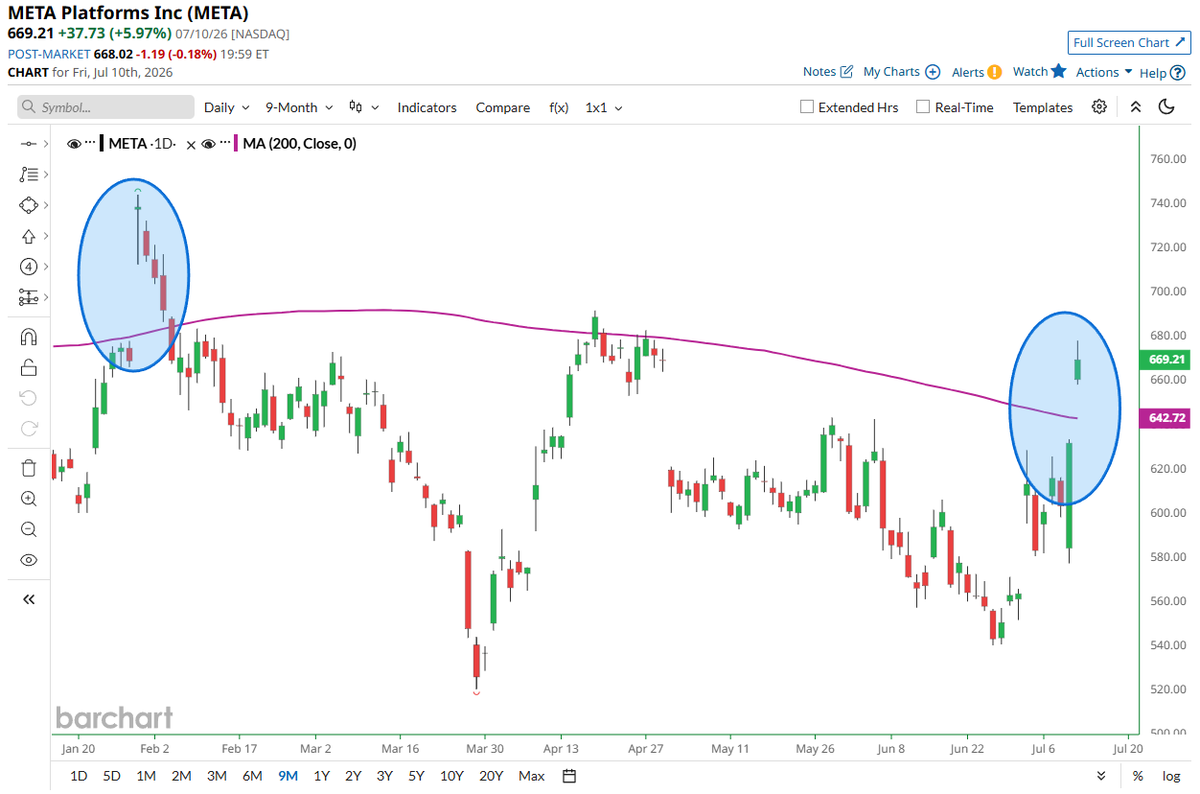Image resolution: width=1200 pixels, height=794 pixels.
Task: Expand the Actions dropdown menu
Action: pos(1103,72)
